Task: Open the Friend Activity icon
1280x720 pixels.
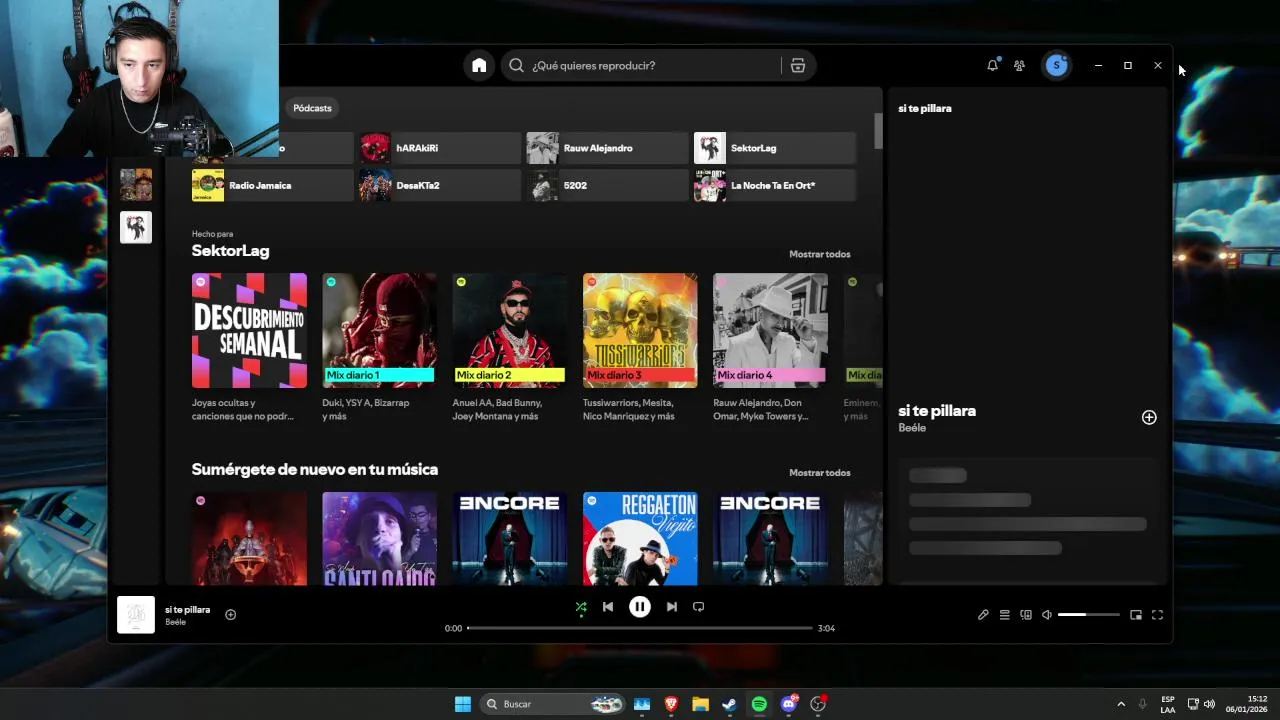Action: click(x=1019, y=65)
